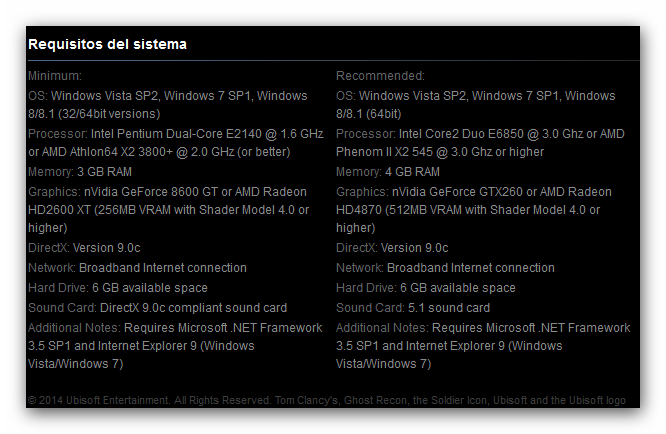This screenshot has width=666, height=434.
Task: Select the Minimum label
Action: (x=55, y=76)
